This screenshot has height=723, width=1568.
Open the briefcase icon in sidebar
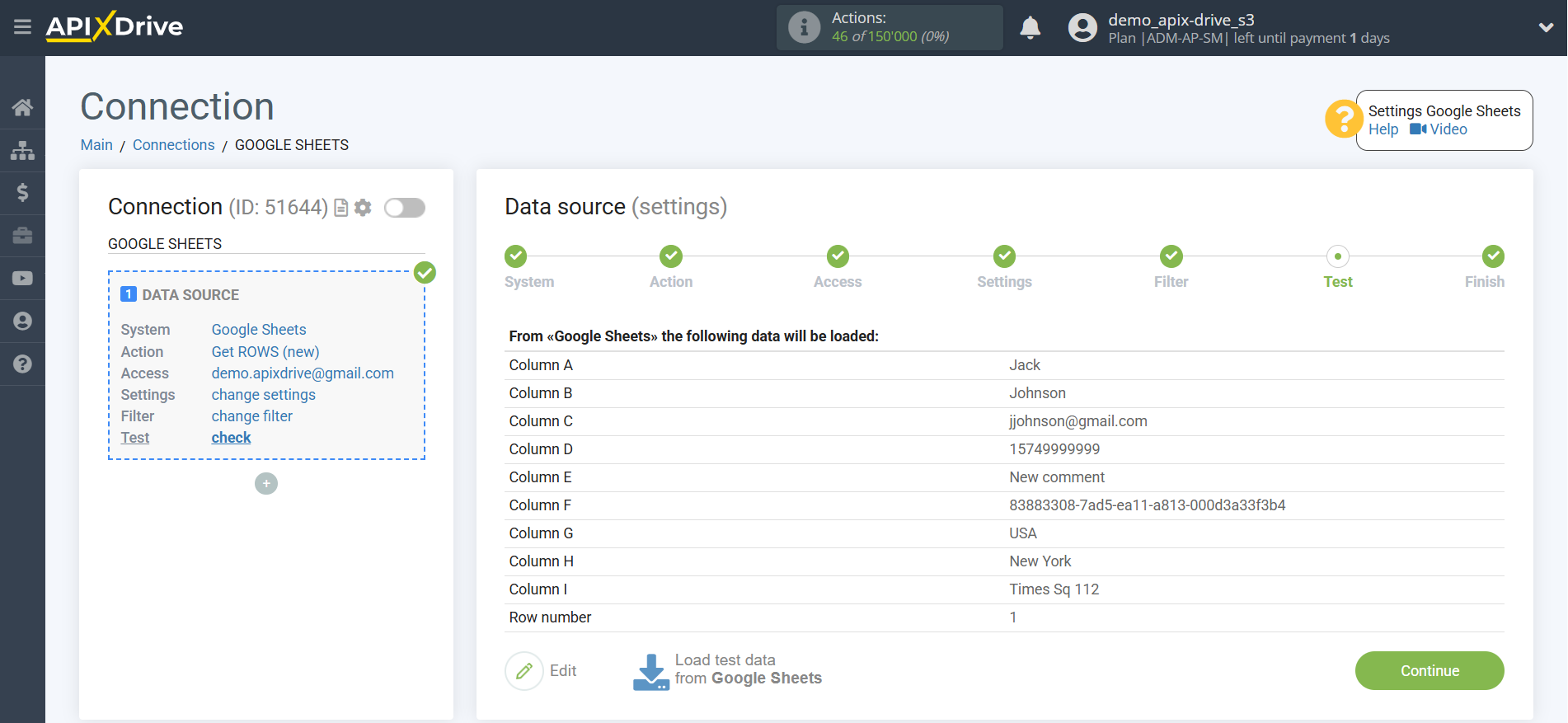coord(22,236)
